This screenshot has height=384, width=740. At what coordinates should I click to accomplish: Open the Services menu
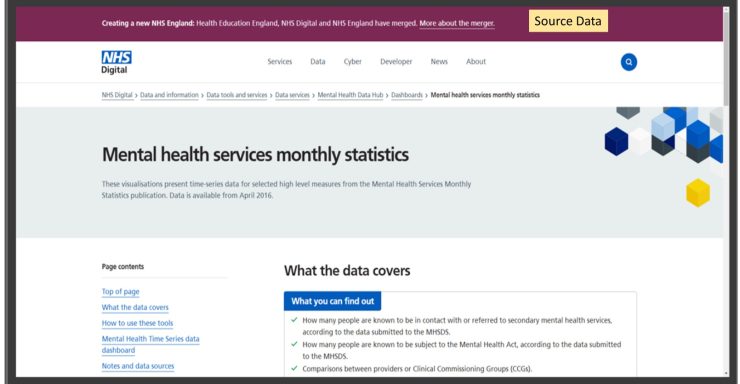tap(279, 62)
